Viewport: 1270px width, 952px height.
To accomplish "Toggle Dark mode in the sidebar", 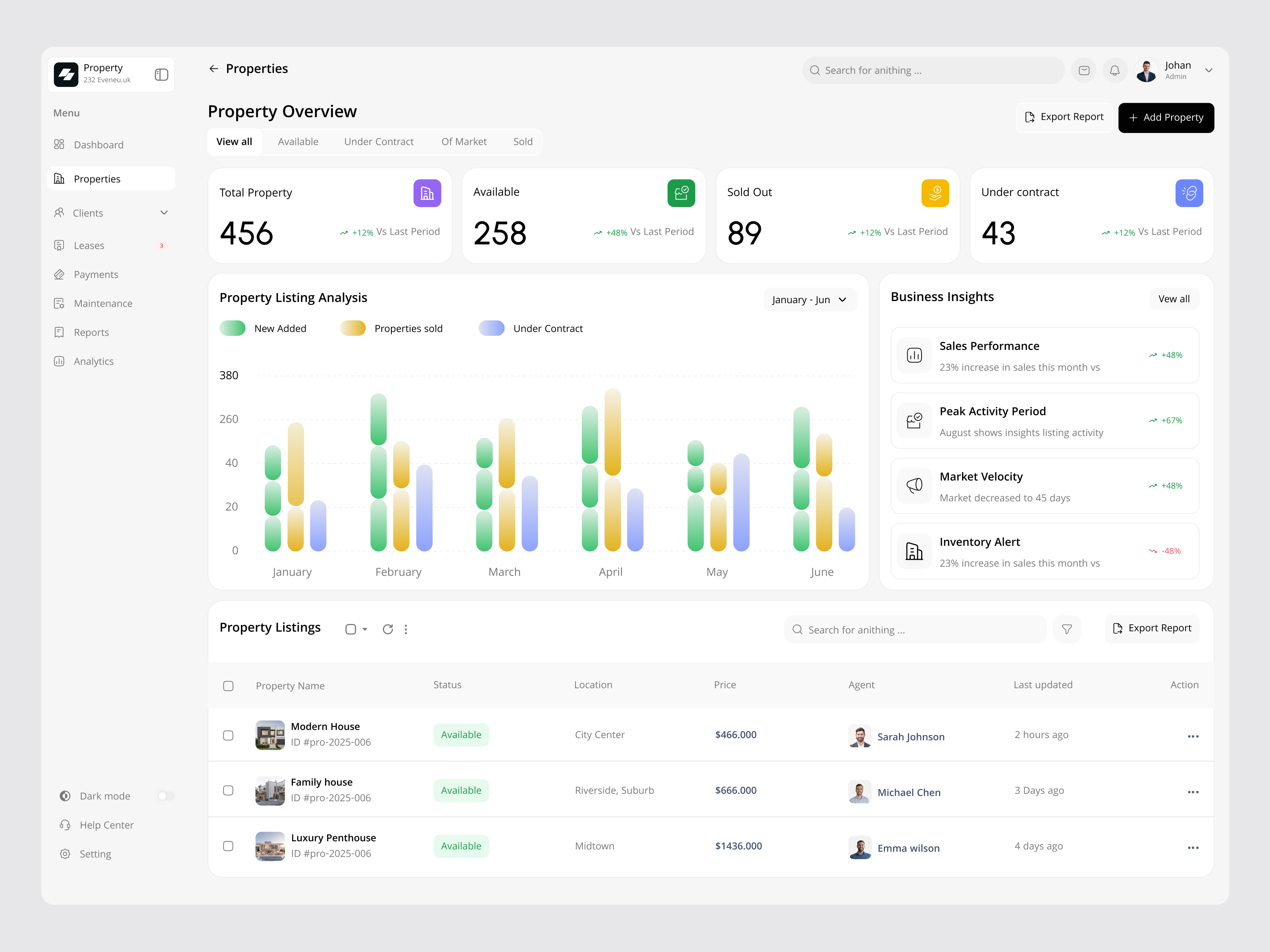I will click(x=166, y=795).
